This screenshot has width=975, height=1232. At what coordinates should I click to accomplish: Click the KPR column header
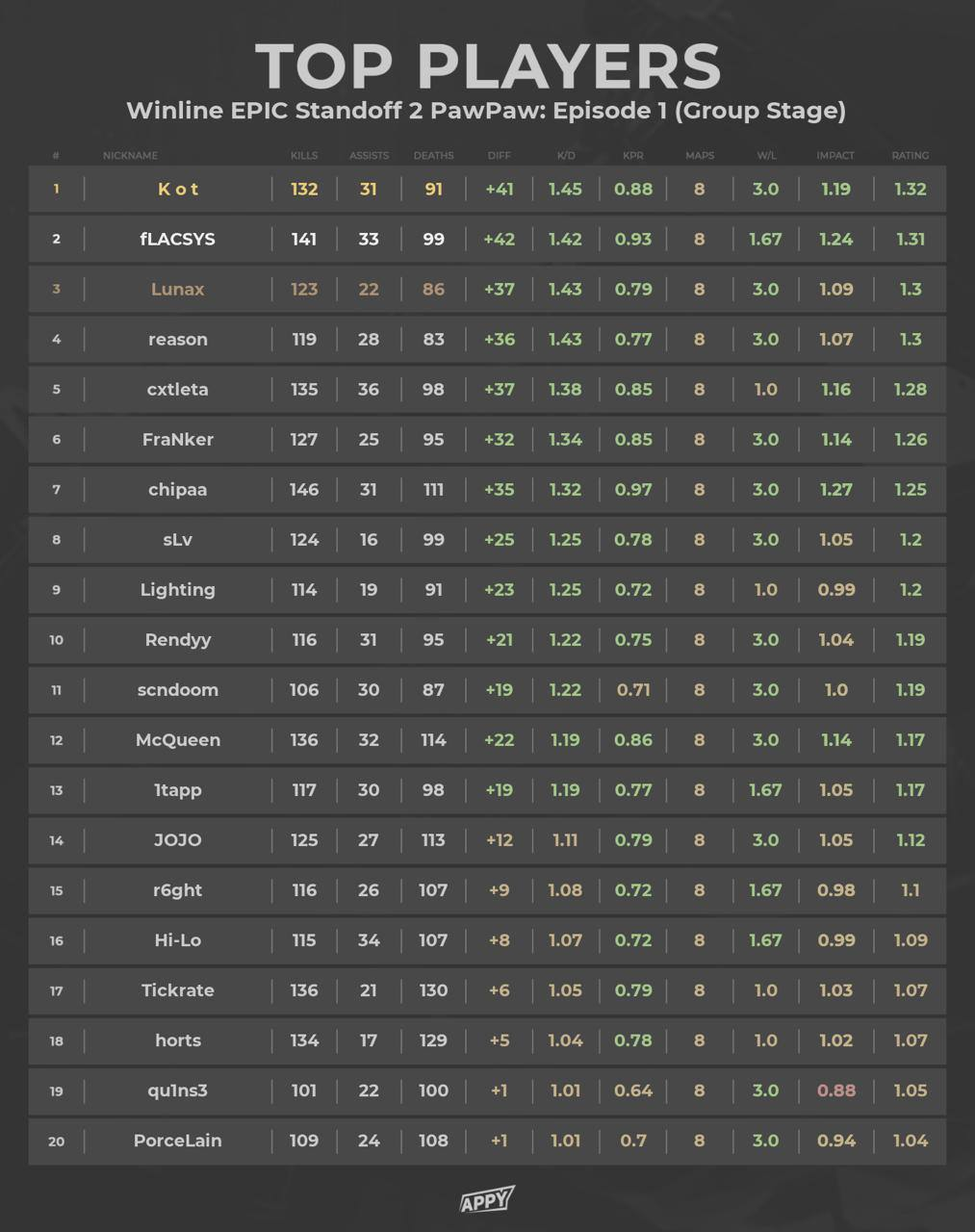633,155
